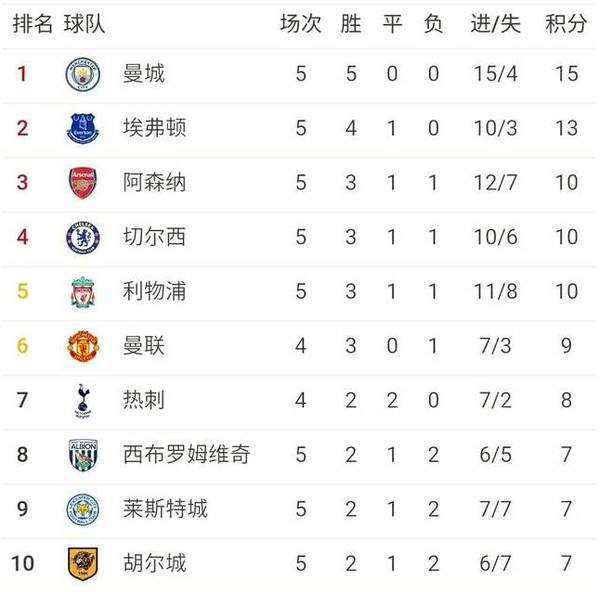The width and height of the screenshot is (600, 592).
Task: Open the 莱斯特城 team name link
Action: tap(165, 508)
